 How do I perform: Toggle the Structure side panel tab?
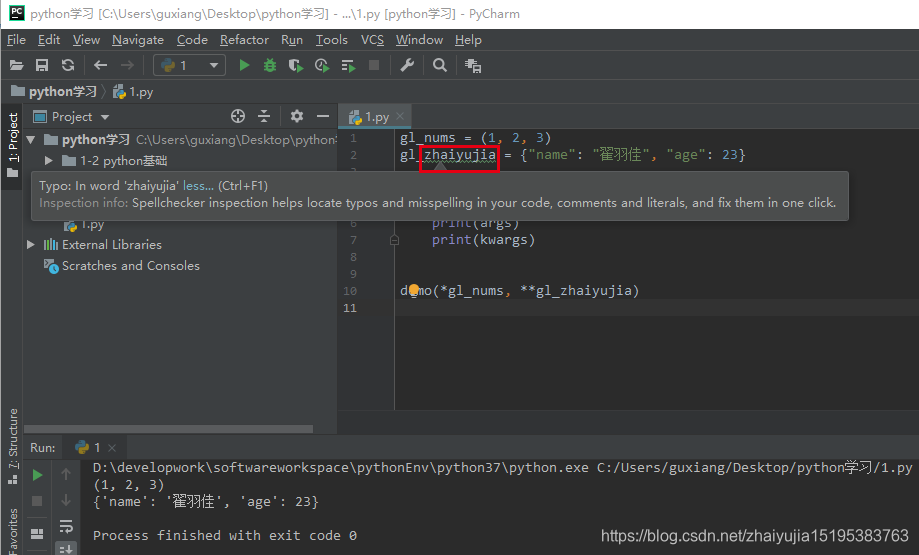click(x=12, y=445)
